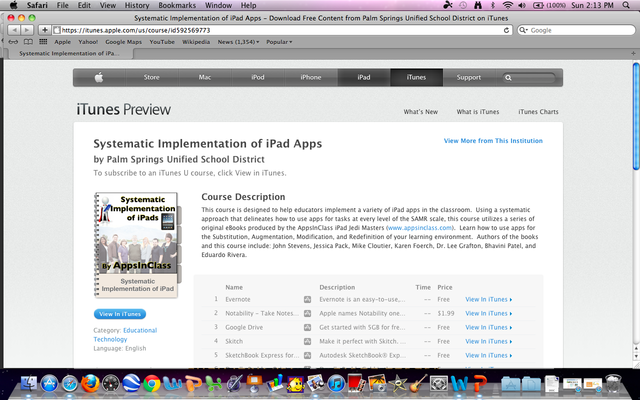Click blue View In iTunes button
640x400 pixels.
tap(120, 314)
